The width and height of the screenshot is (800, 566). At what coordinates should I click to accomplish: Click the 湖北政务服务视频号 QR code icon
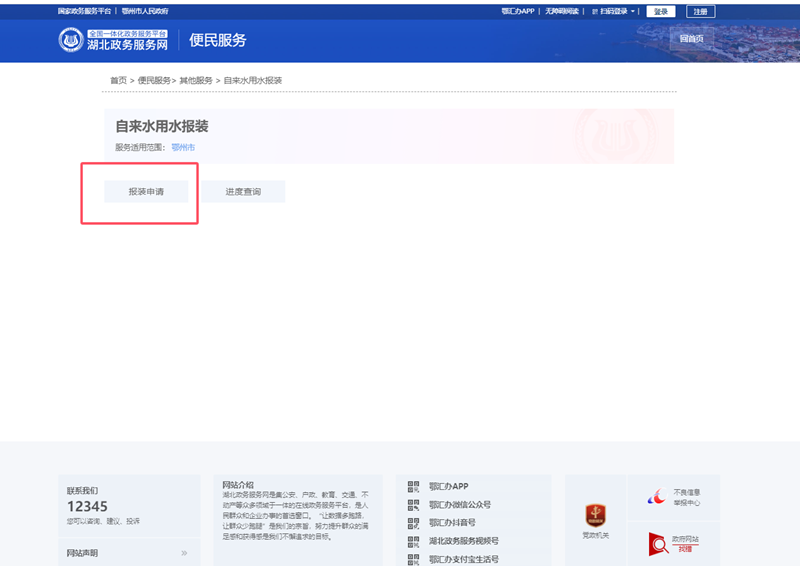413,541
